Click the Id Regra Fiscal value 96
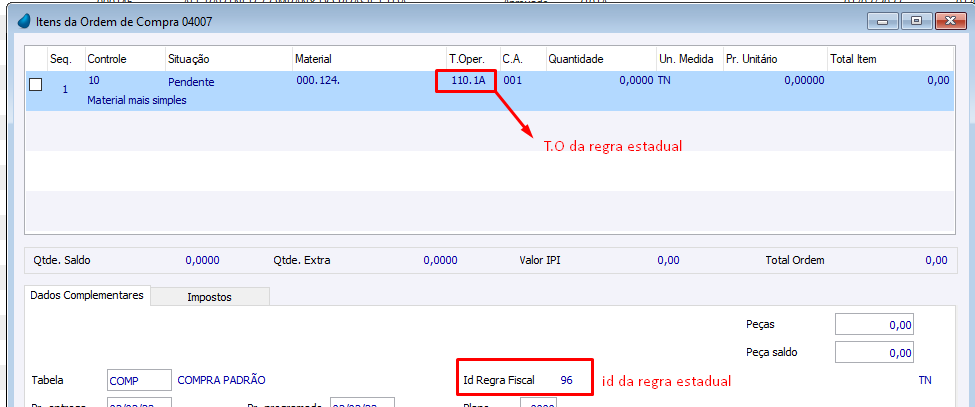Viewport: 975px width, 407px height. 566,380
